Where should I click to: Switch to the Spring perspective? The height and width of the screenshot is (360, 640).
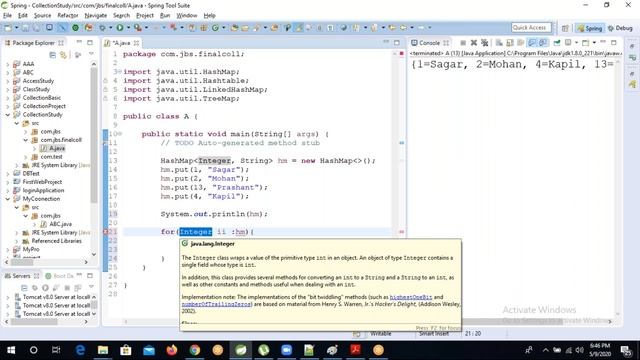tap(590, 28)
